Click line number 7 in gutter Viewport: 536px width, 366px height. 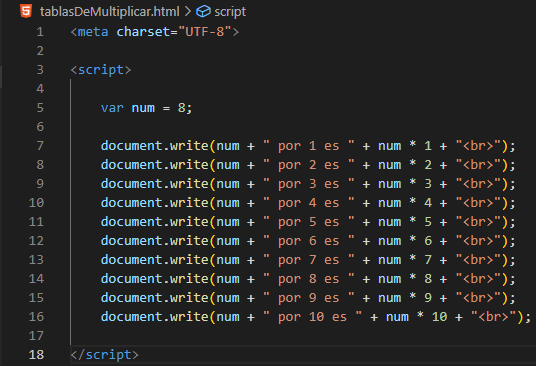coord(40,146)
